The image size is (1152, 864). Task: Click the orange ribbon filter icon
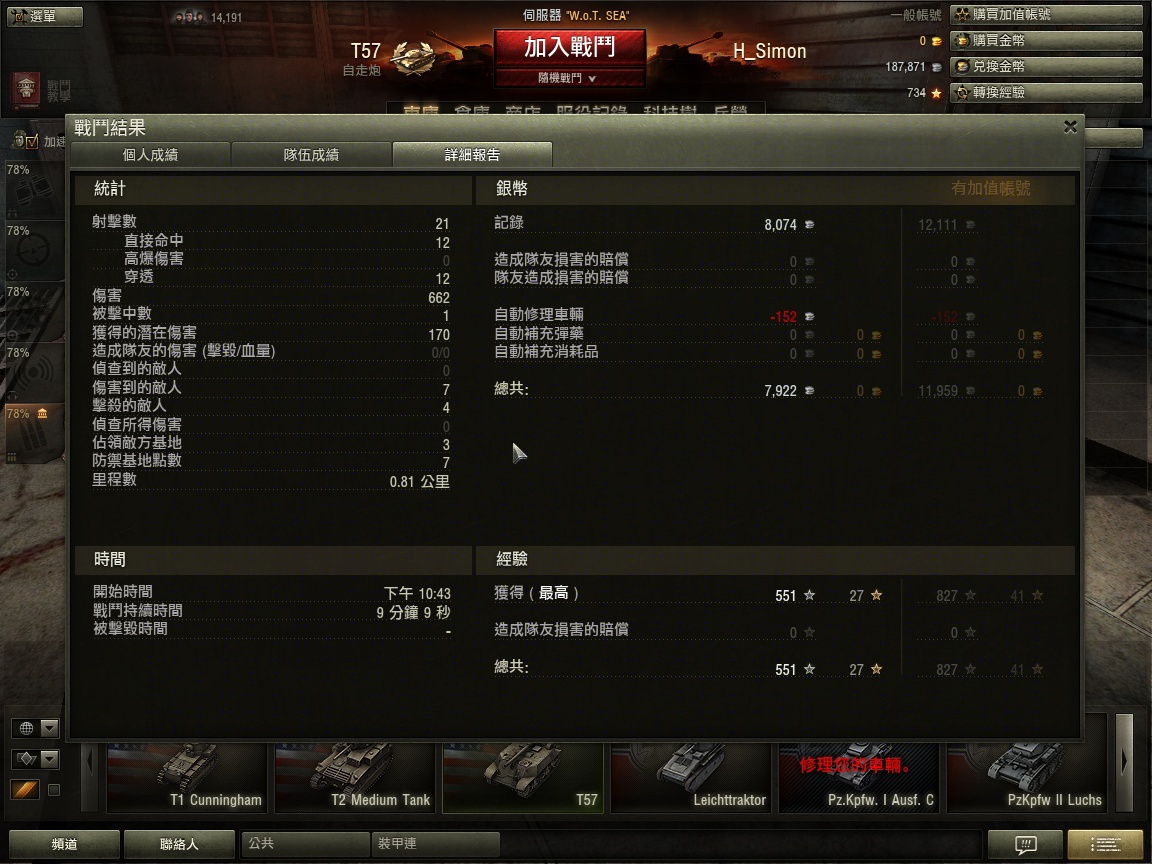click(25, 790)
